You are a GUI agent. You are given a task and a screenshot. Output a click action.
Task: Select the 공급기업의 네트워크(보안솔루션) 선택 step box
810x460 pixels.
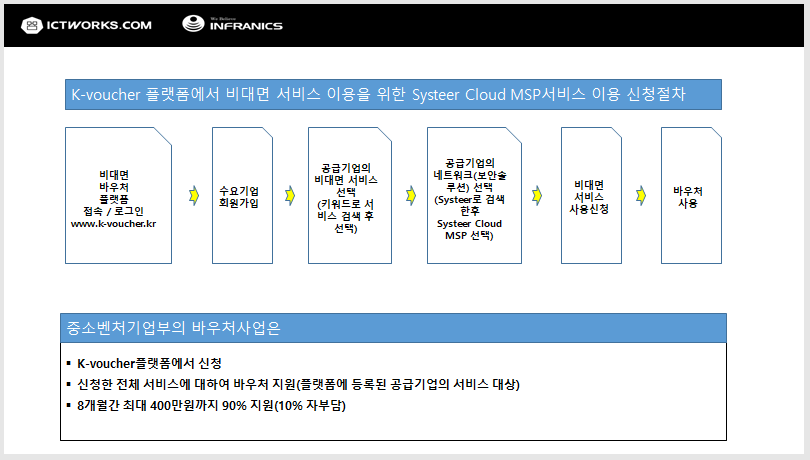coord(474,195)
